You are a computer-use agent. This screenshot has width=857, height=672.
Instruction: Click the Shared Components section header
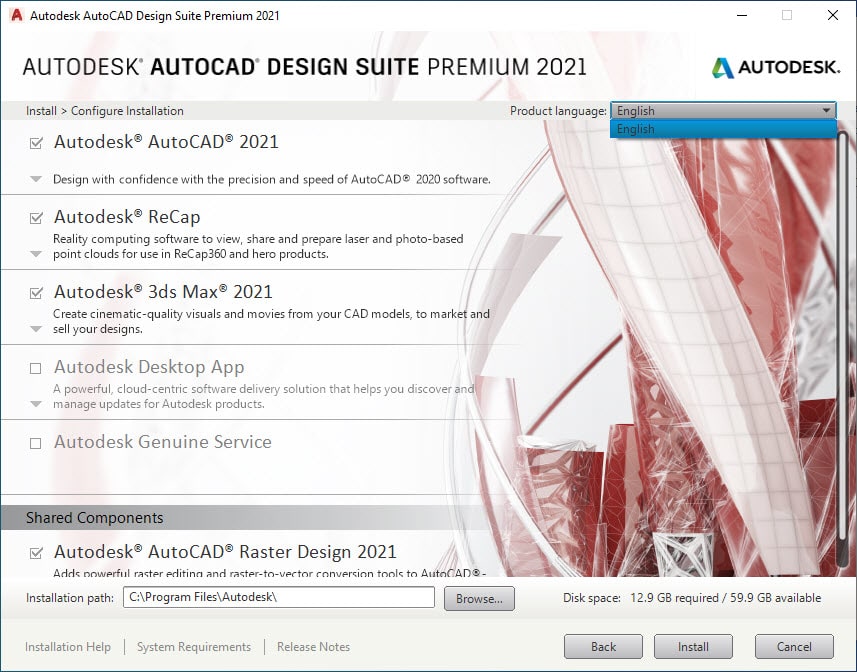(x=95, y=517)
